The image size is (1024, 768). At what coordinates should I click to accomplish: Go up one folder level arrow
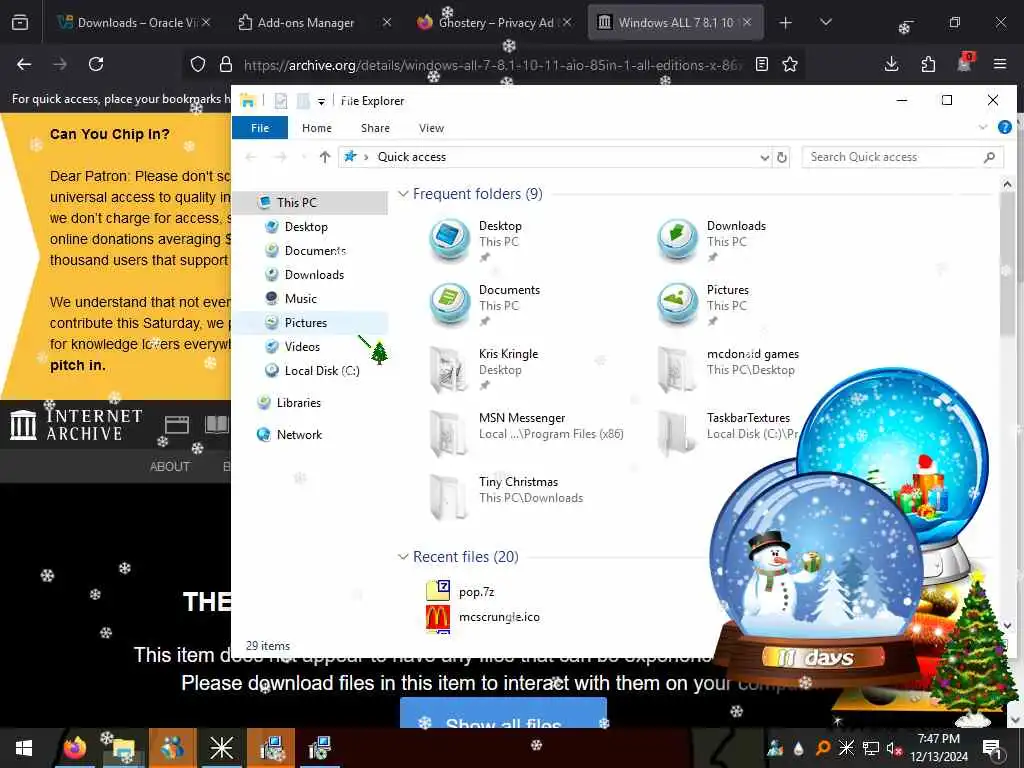coord(325,157)
